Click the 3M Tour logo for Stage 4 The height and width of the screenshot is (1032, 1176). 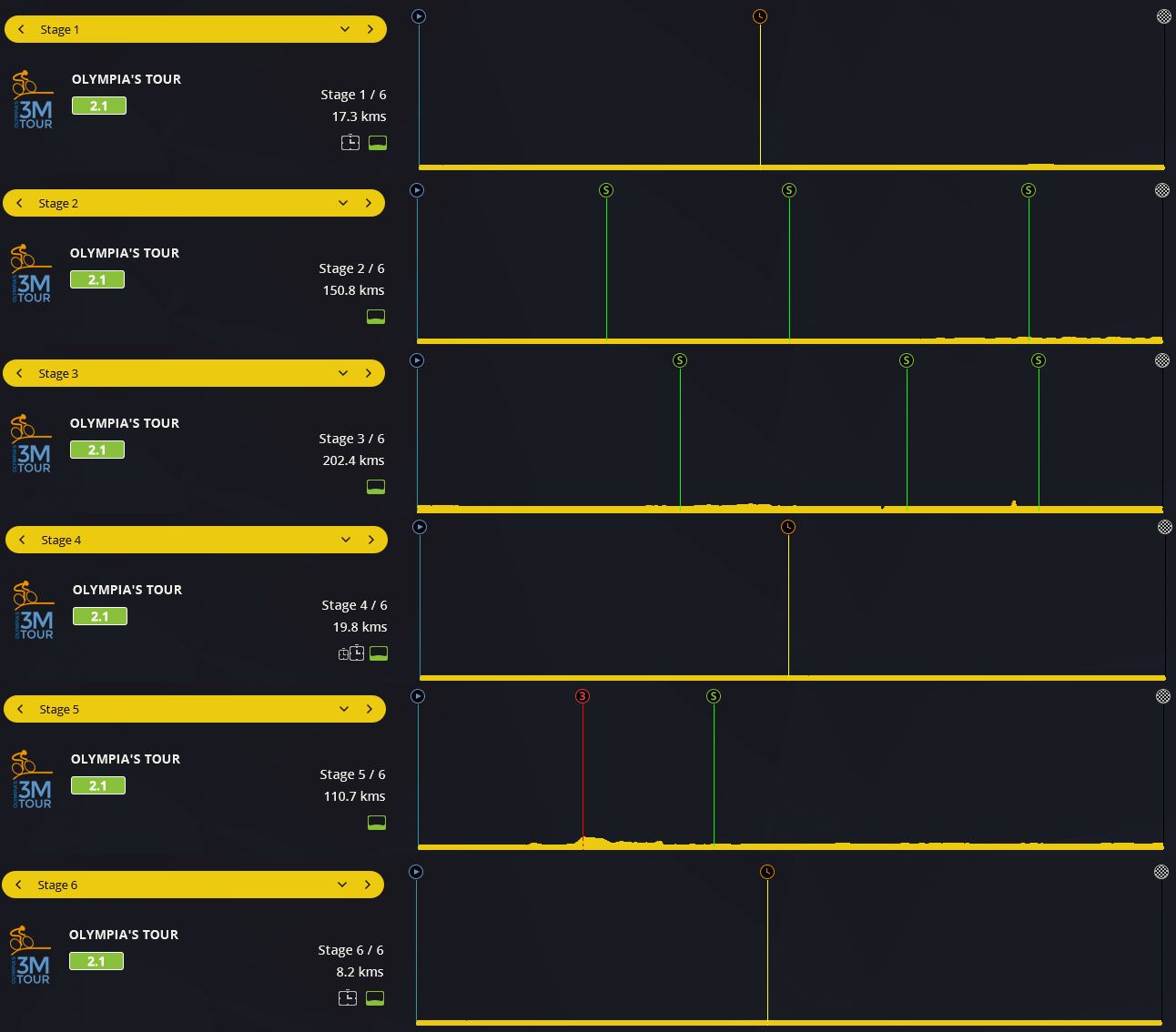point(34,611)
